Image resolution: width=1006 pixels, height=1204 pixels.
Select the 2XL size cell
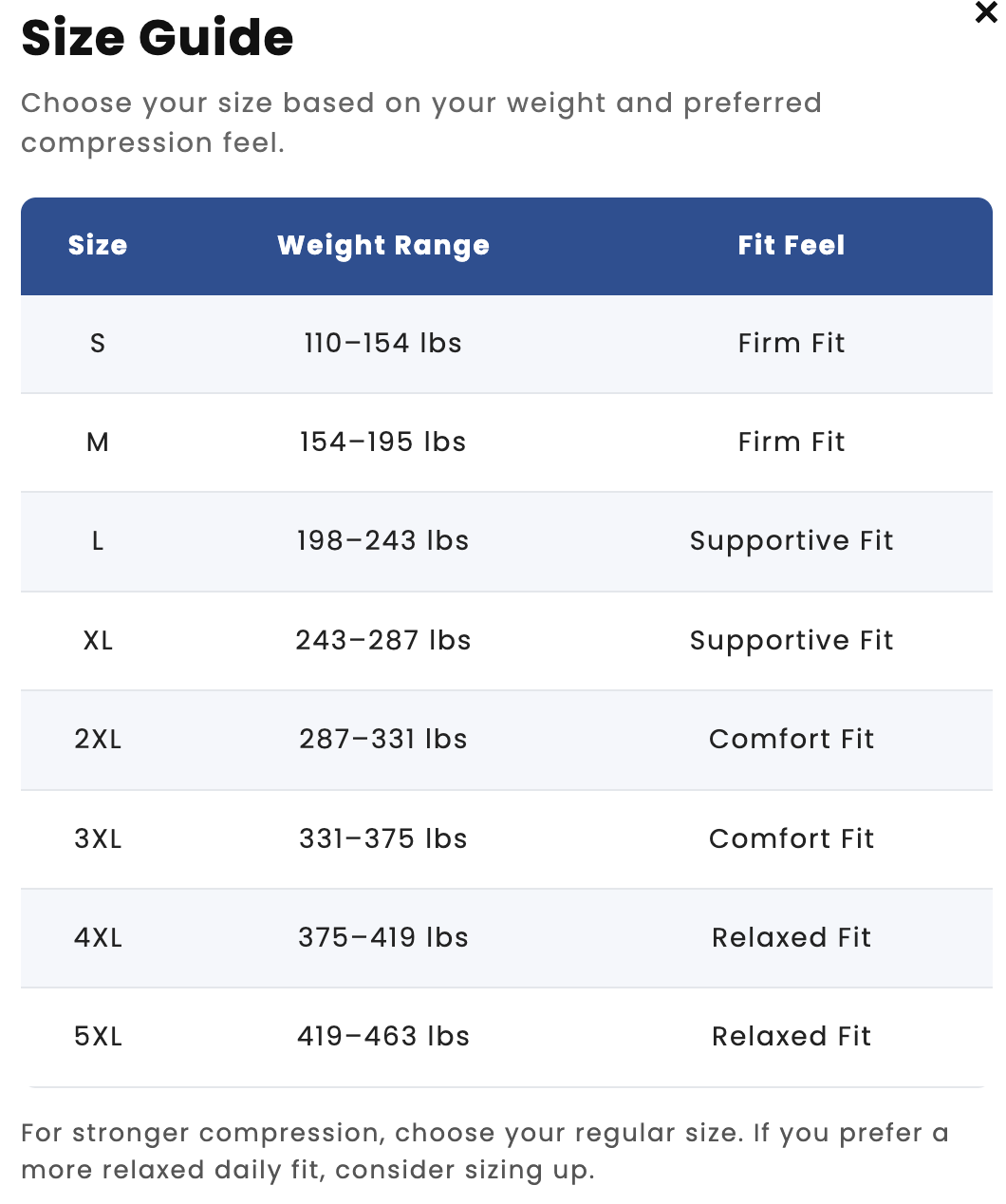click(x=98, y=739)
